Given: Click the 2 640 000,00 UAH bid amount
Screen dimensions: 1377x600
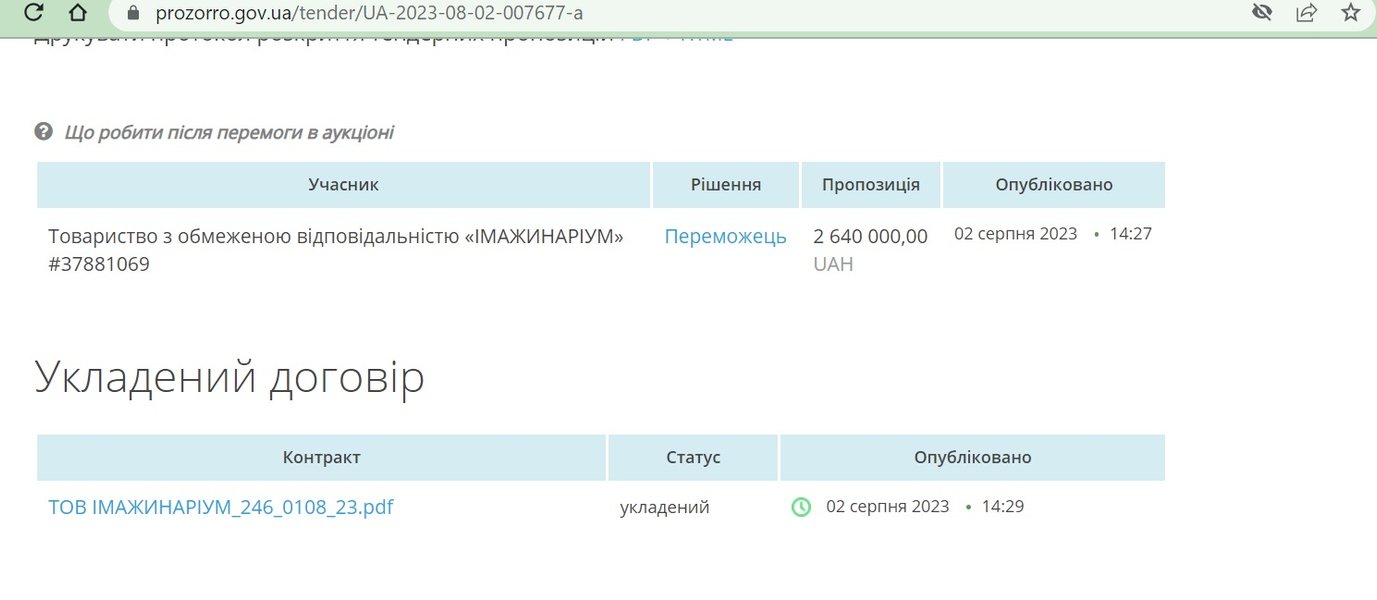Looking at the screenshot, I should [x=870, y=237].
